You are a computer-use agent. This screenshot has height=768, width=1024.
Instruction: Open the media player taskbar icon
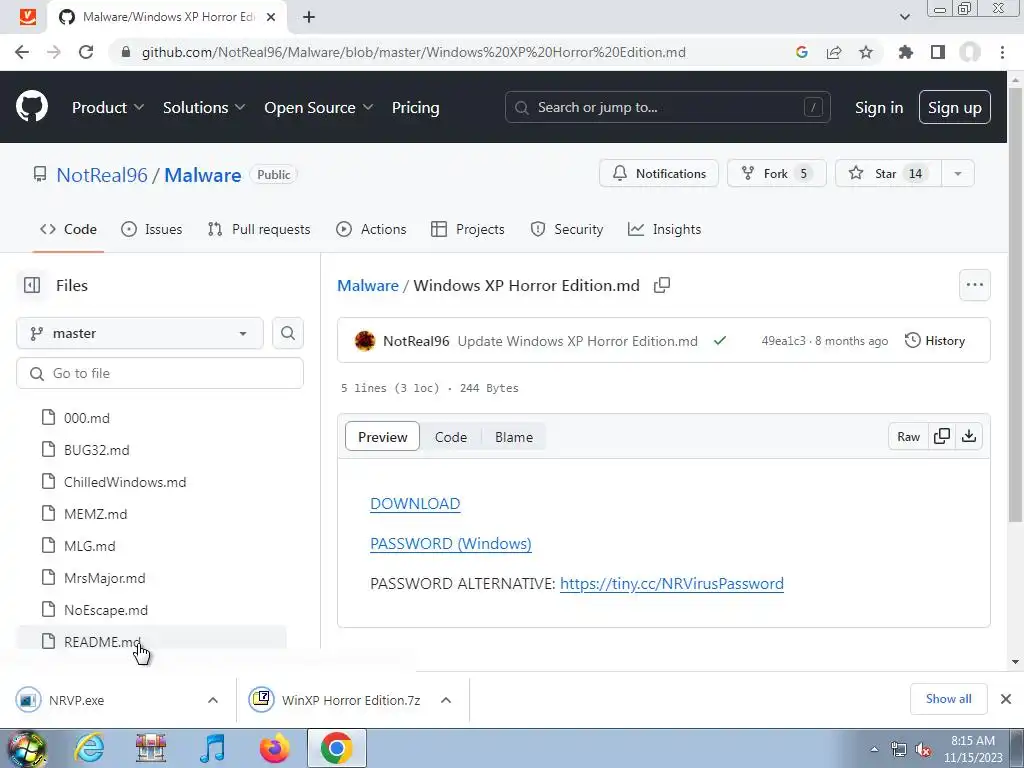pos(212,748)
